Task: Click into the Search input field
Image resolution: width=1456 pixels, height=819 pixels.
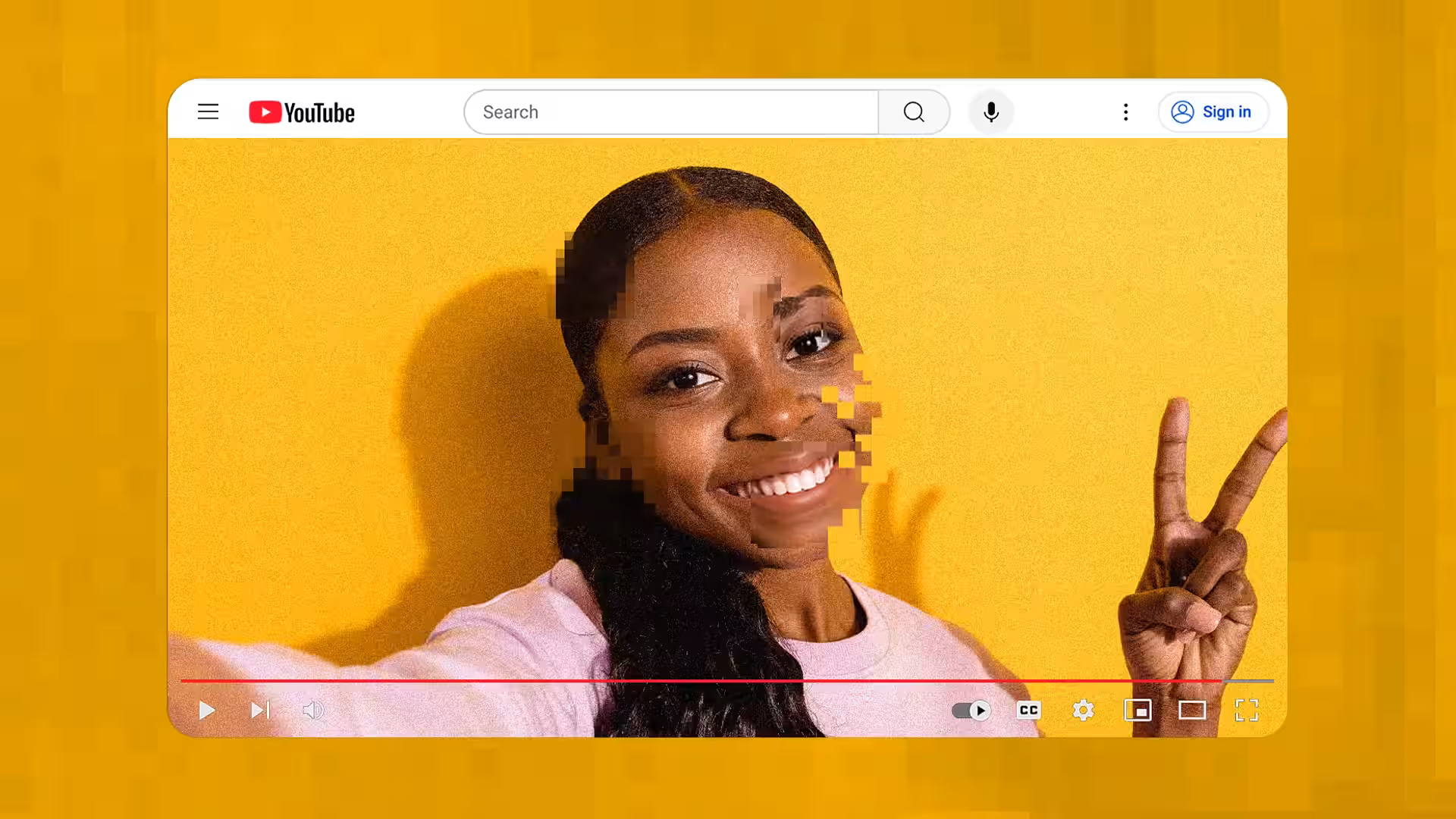Action: click(670, 112)
